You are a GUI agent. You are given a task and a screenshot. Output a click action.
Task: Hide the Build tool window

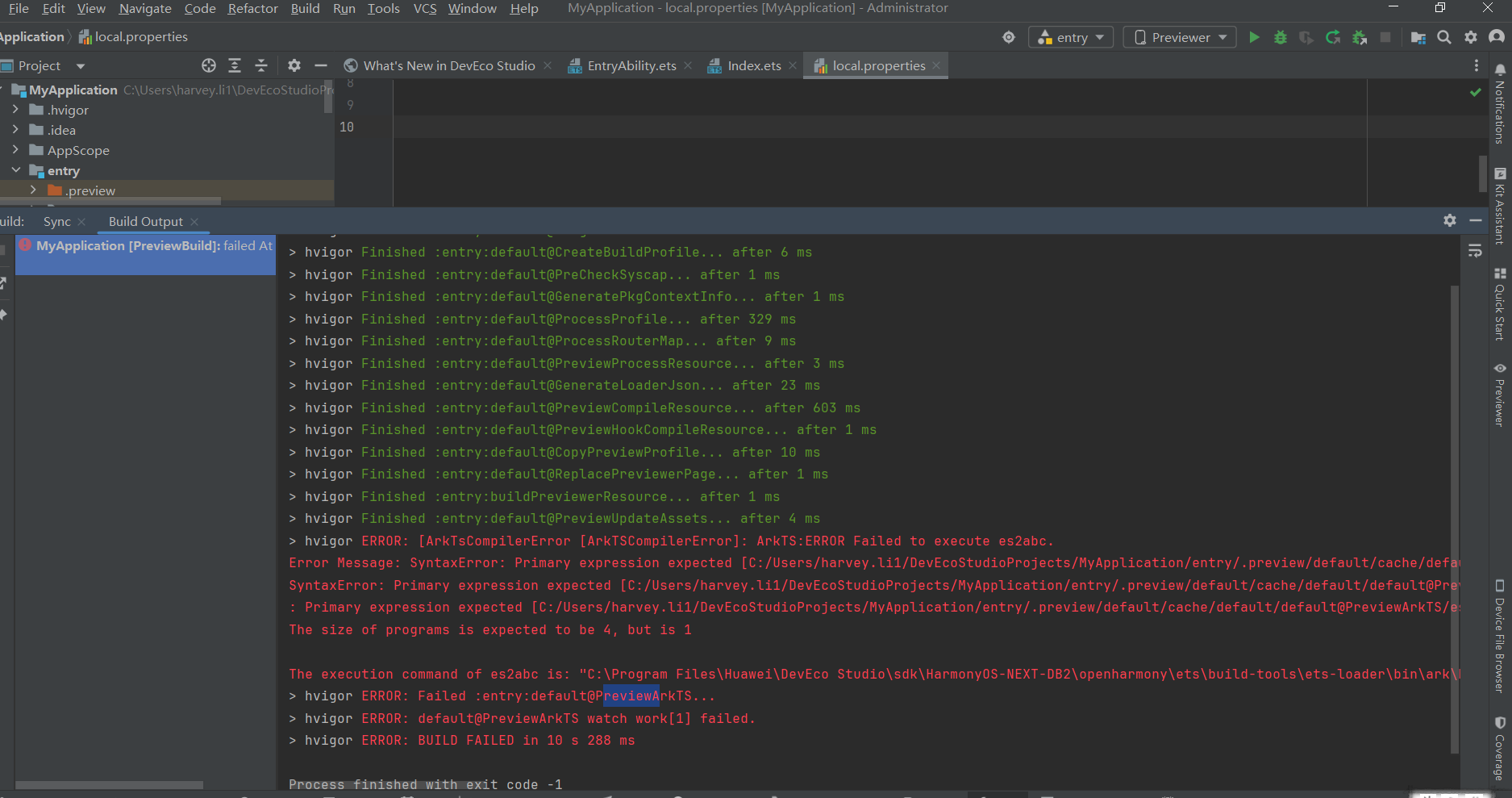click(1476, 220)
